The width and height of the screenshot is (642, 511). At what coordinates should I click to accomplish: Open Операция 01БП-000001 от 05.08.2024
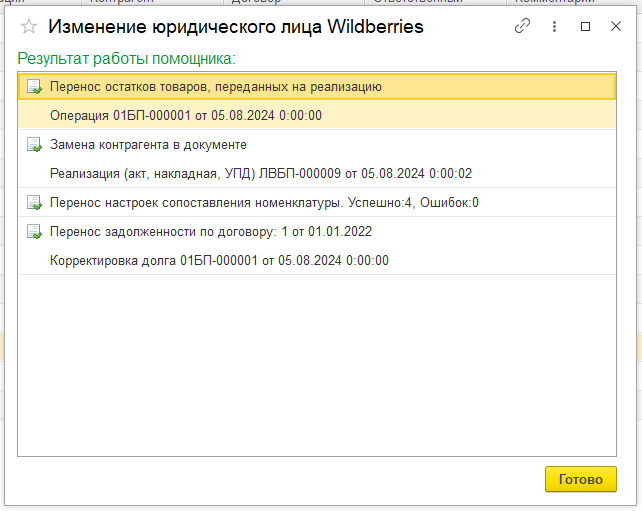186,115
